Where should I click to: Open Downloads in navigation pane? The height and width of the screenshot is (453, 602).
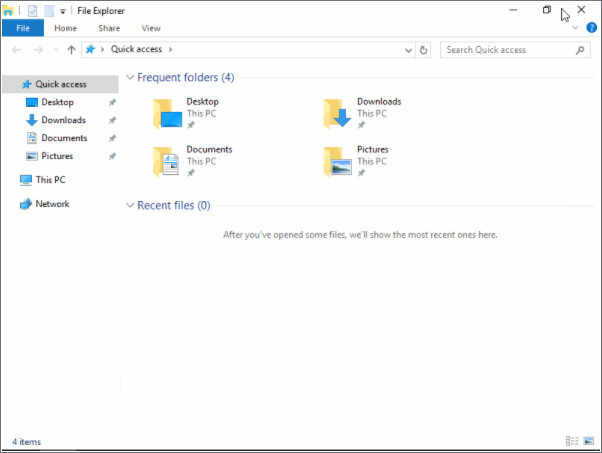(x=63, y=120)
